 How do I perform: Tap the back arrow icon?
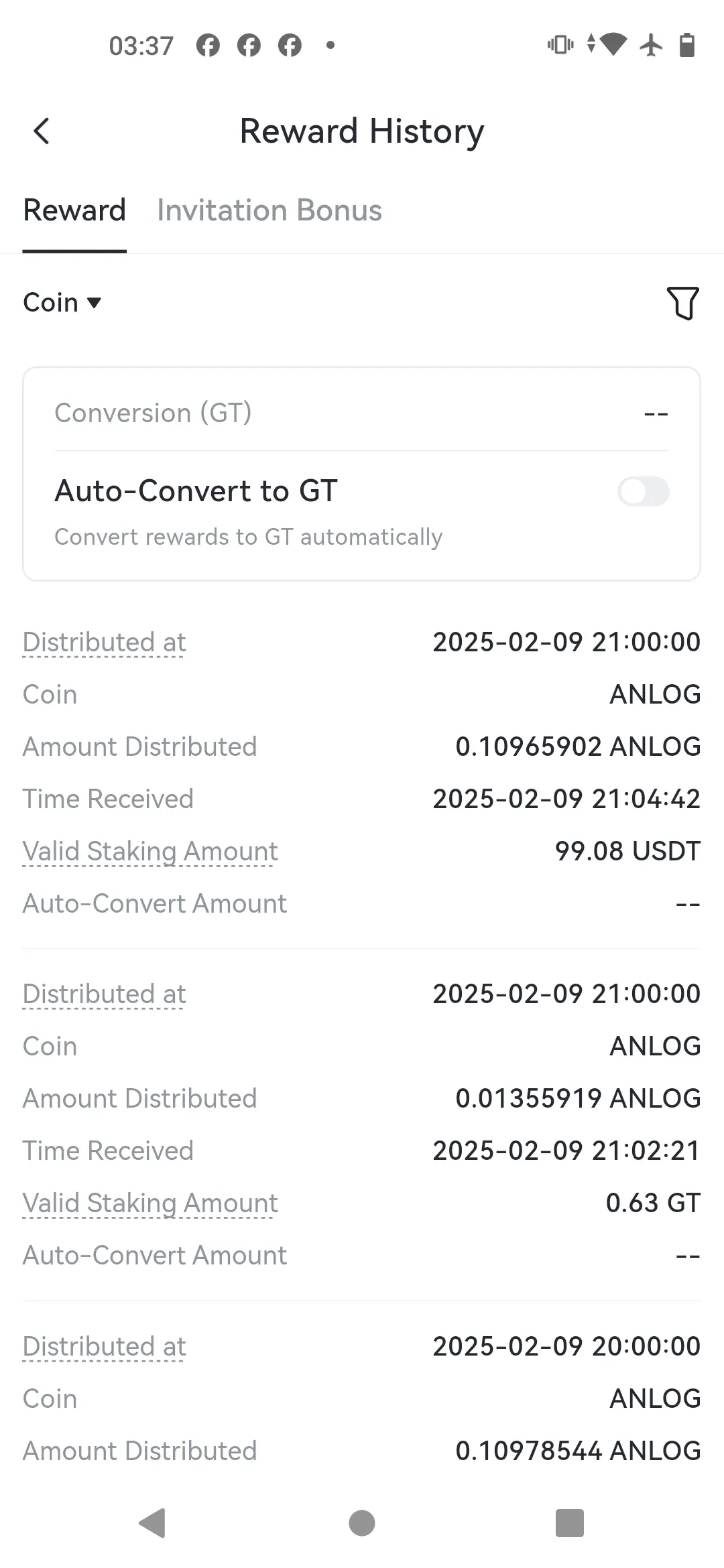pyautogui.click(x=42, y=131)
